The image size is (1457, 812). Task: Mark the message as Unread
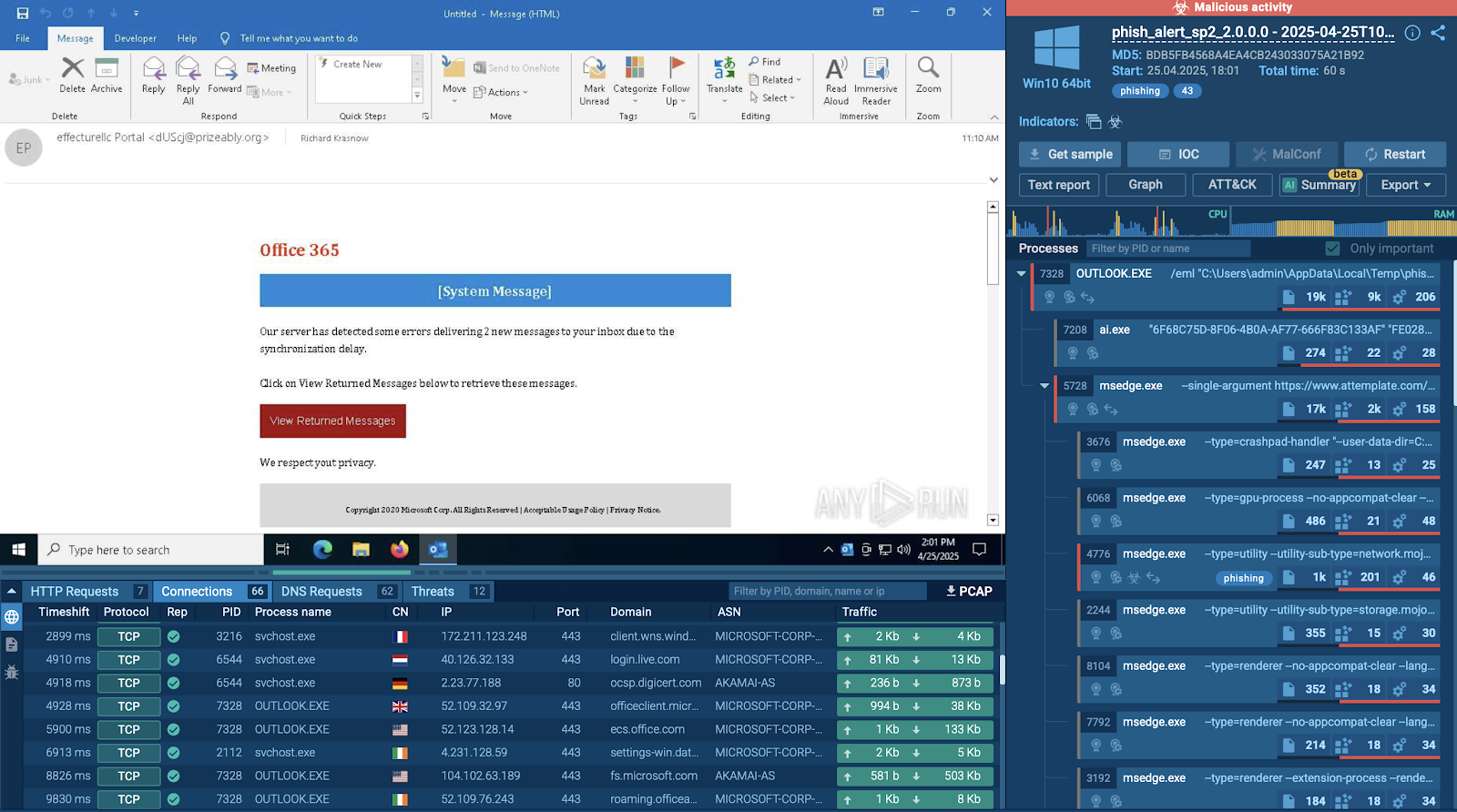595,80
